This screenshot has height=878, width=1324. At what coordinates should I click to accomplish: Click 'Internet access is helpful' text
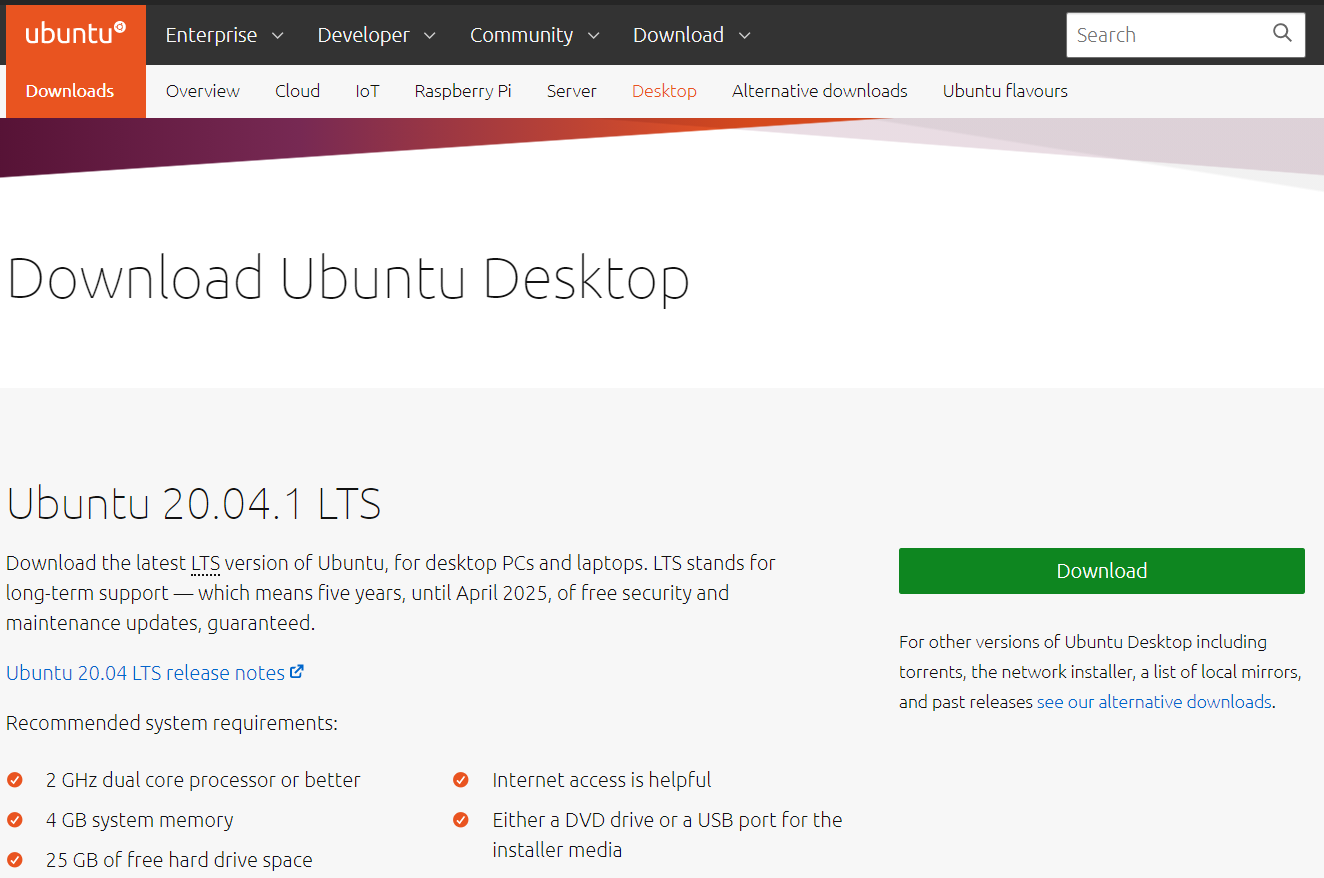tap(602, 780)
